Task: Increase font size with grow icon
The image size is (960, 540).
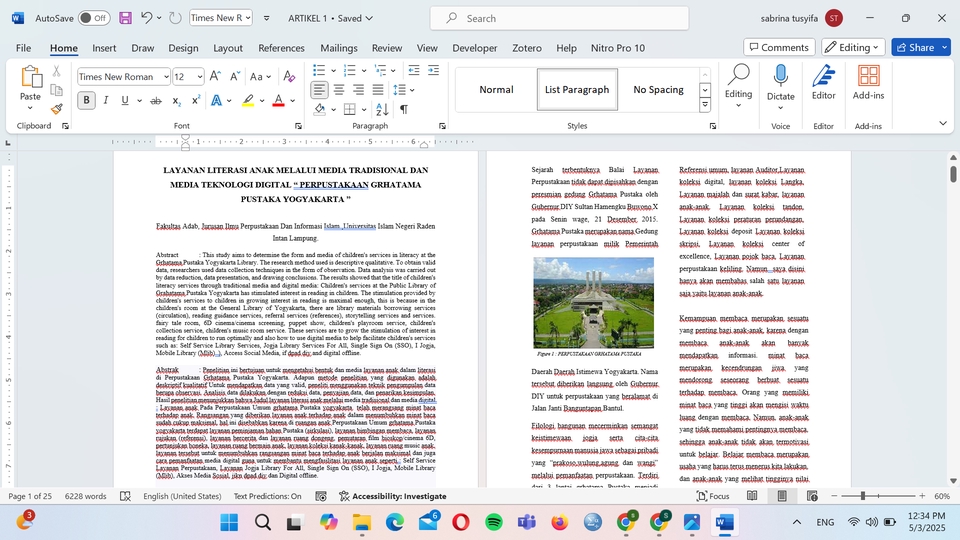Action: (x=215, y=77)
